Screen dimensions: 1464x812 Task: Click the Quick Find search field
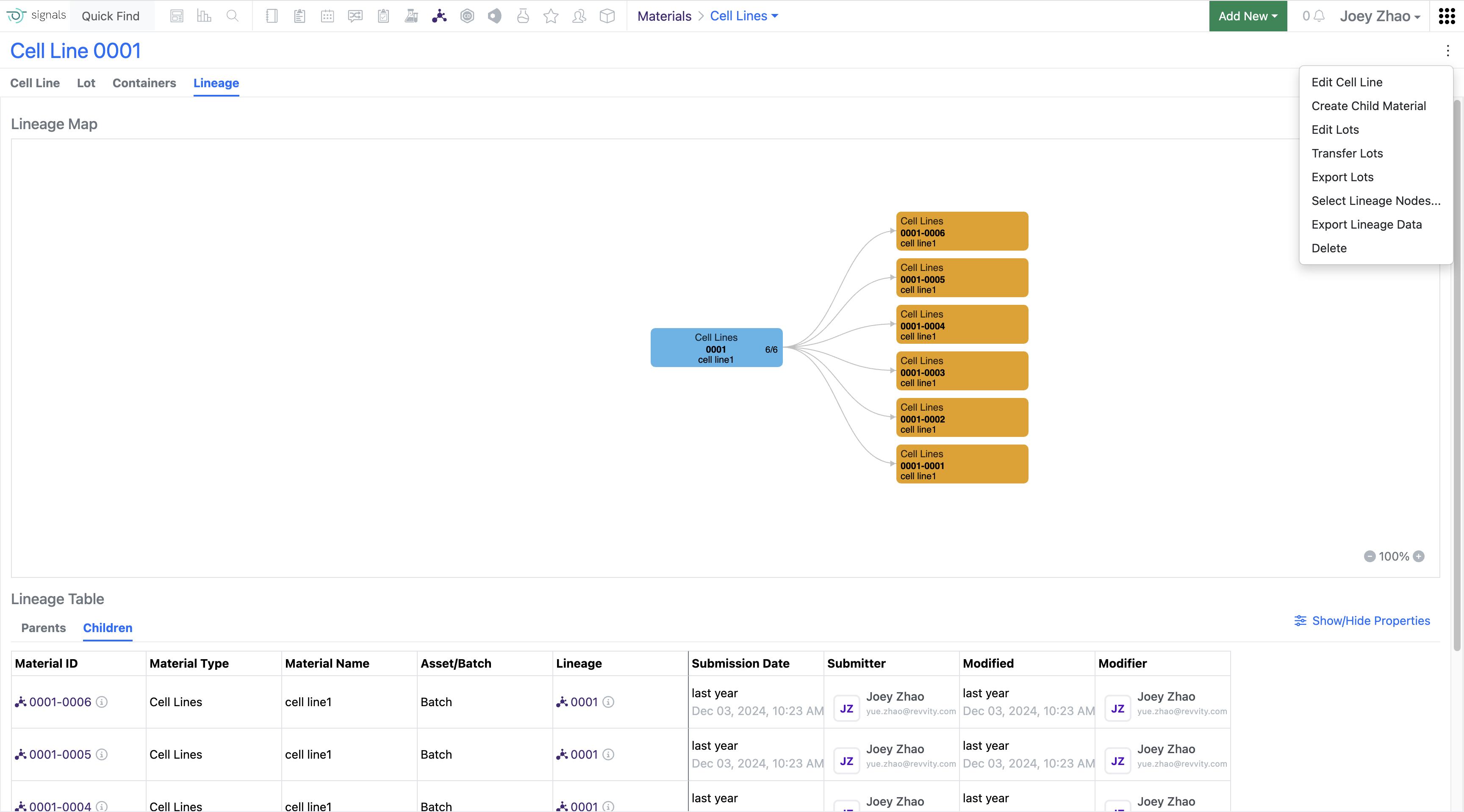(x=111, y=16)
